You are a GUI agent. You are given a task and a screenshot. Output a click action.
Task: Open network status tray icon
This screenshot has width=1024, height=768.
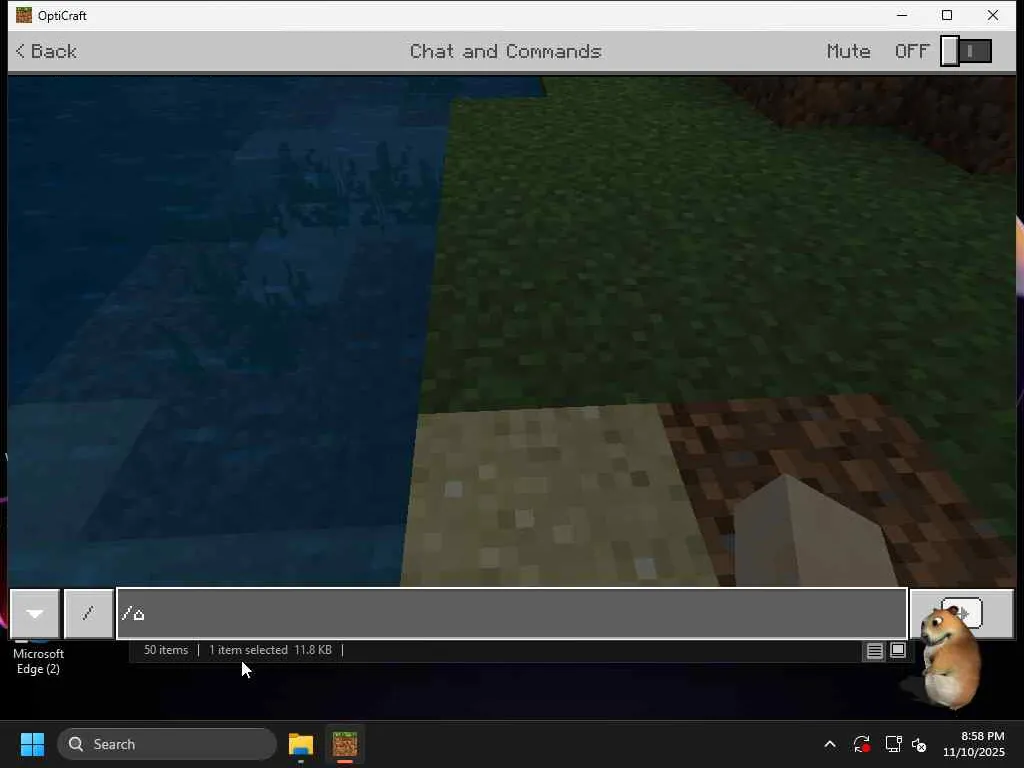[x=893, y=744]
